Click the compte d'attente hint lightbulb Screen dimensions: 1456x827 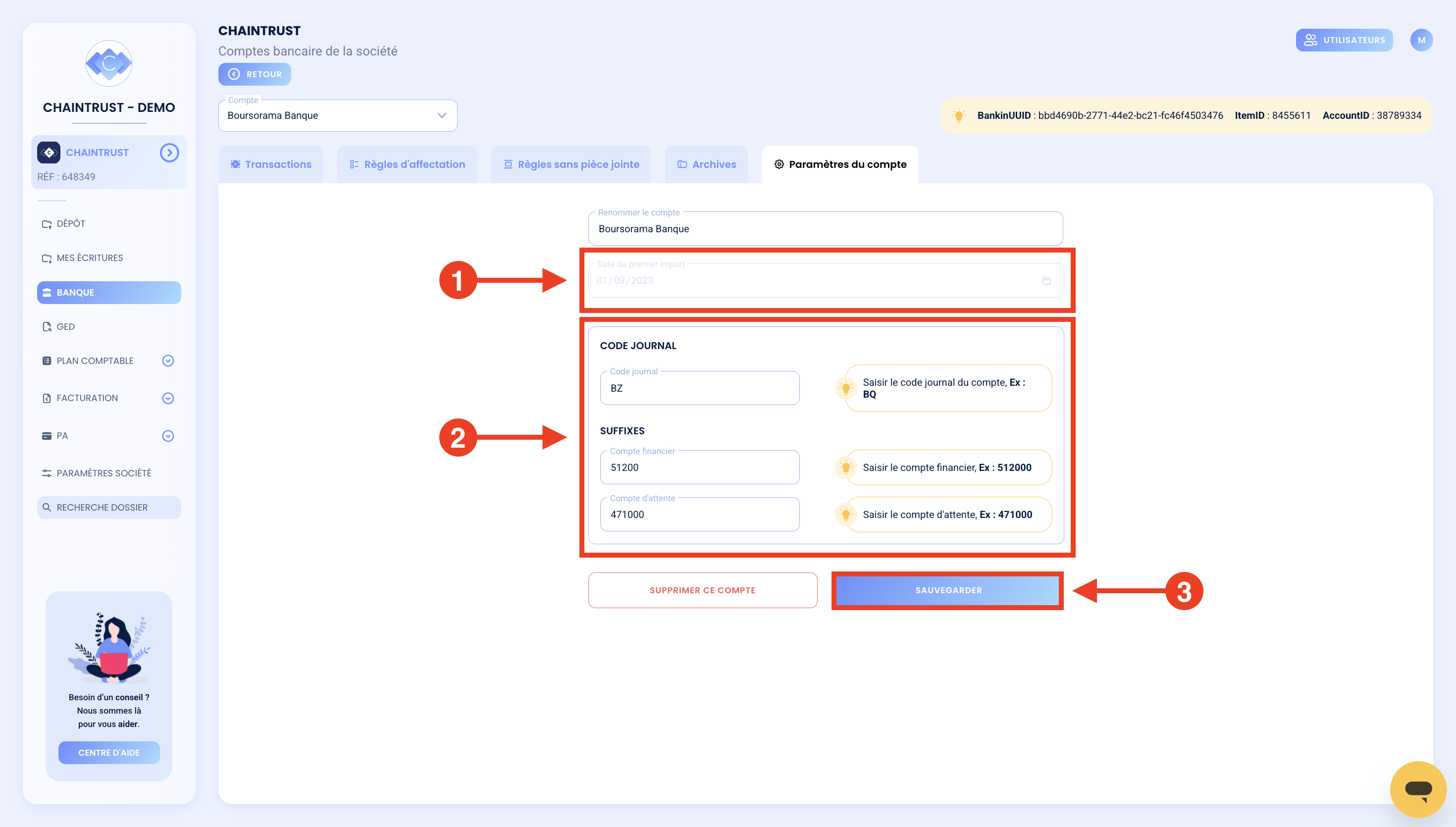845,515
